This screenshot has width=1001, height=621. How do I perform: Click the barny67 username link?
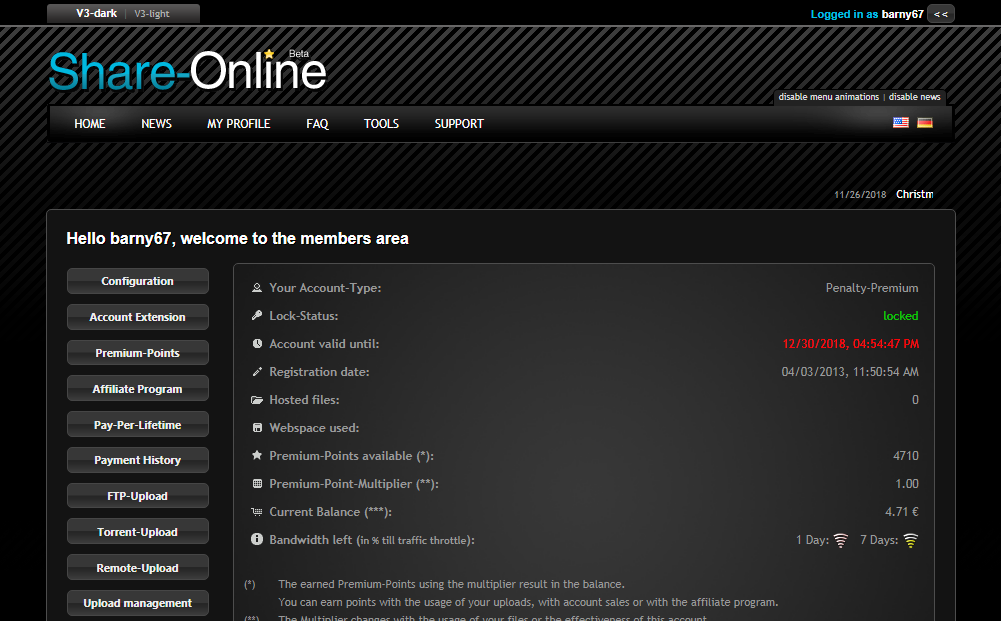pos(902,14)
